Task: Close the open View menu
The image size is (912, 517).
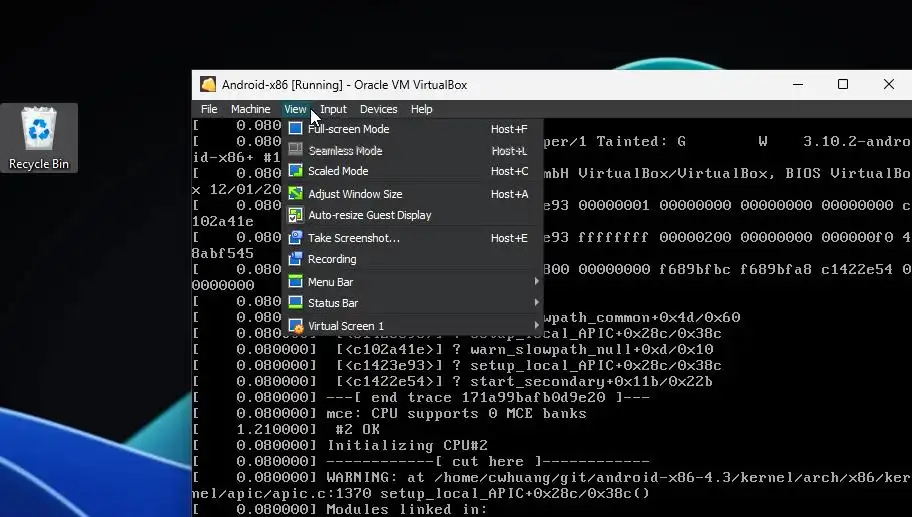Action: [295, 109]
